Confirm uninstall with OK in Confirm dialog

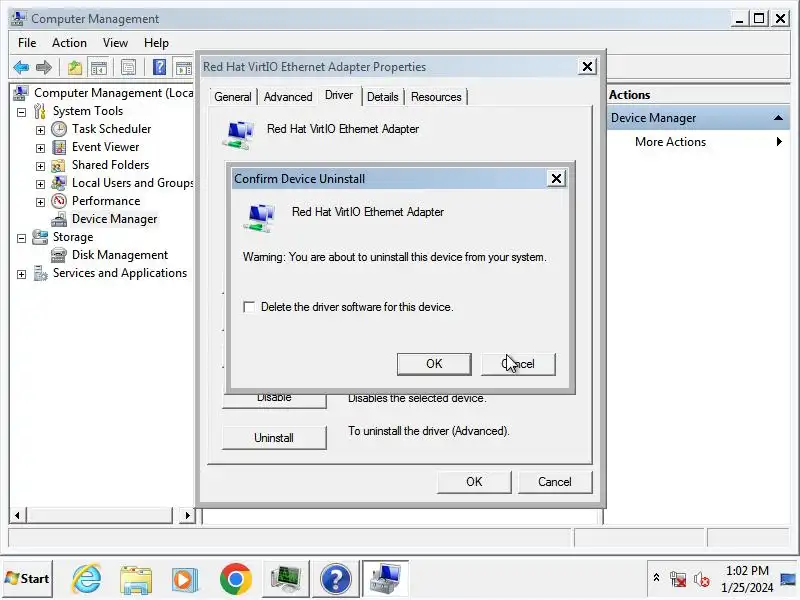(434, 364)
